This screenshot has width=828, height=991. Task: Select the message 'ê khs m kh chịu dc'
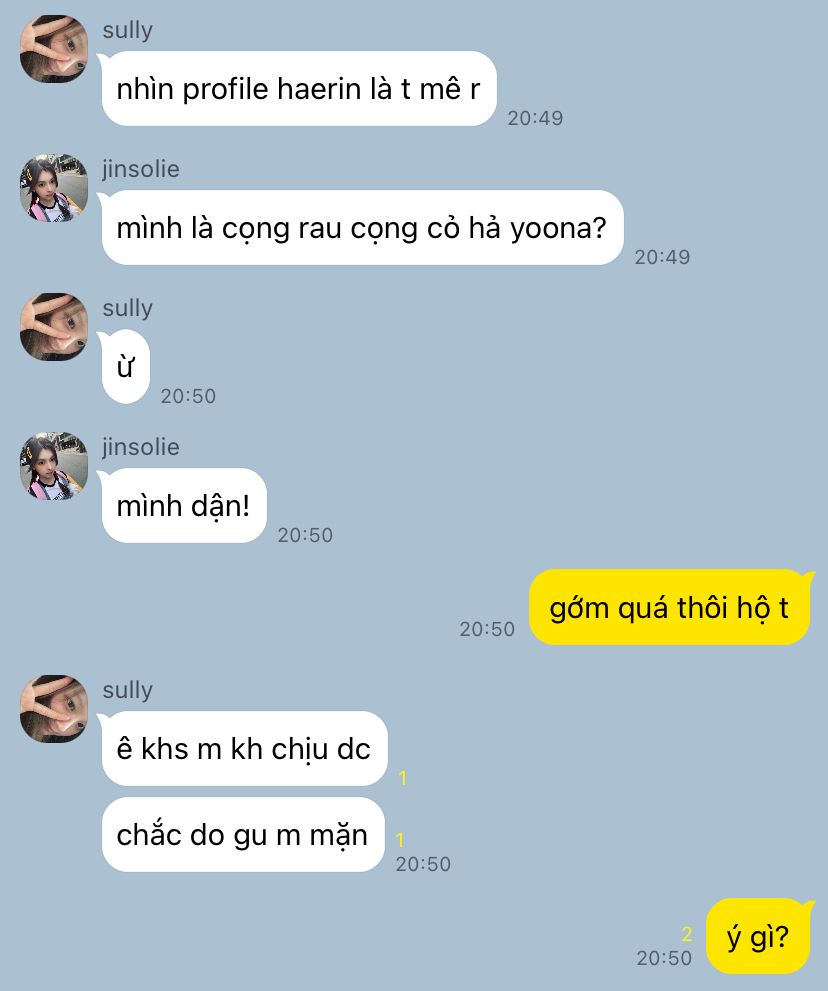244,748
